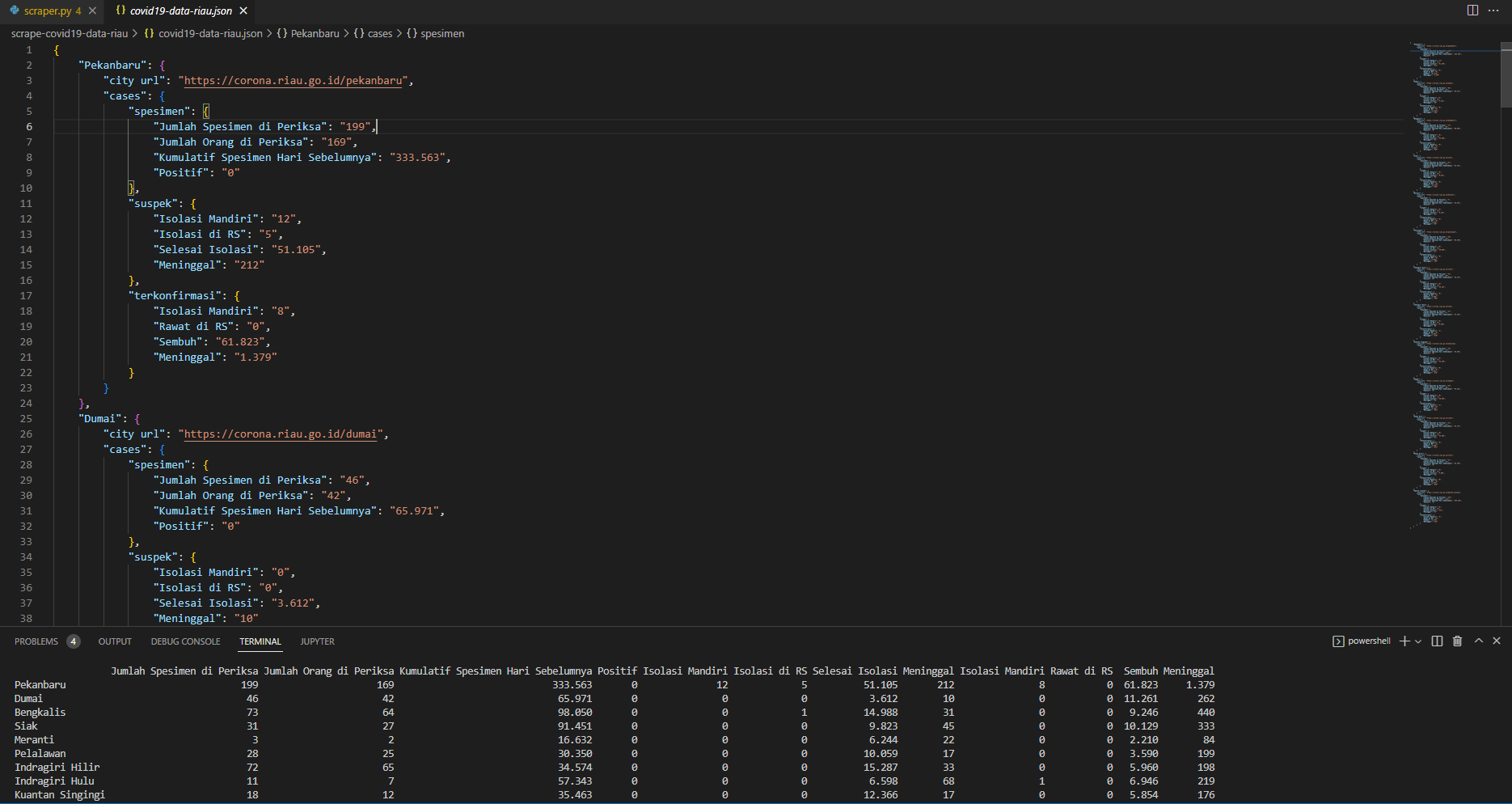The width and height of the screenshot is (1512, 804).
Task: Close the scraper.py tab
Action: coord(92,11)
